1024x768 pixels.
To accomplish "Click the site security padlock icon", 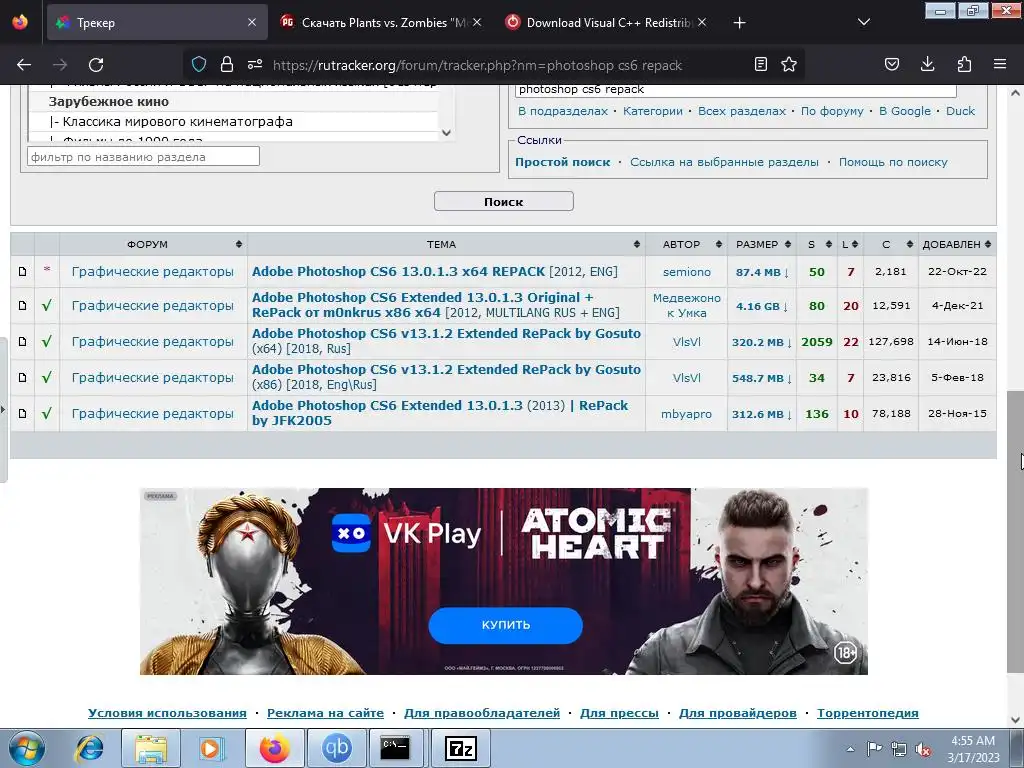I will pos(227,64).
